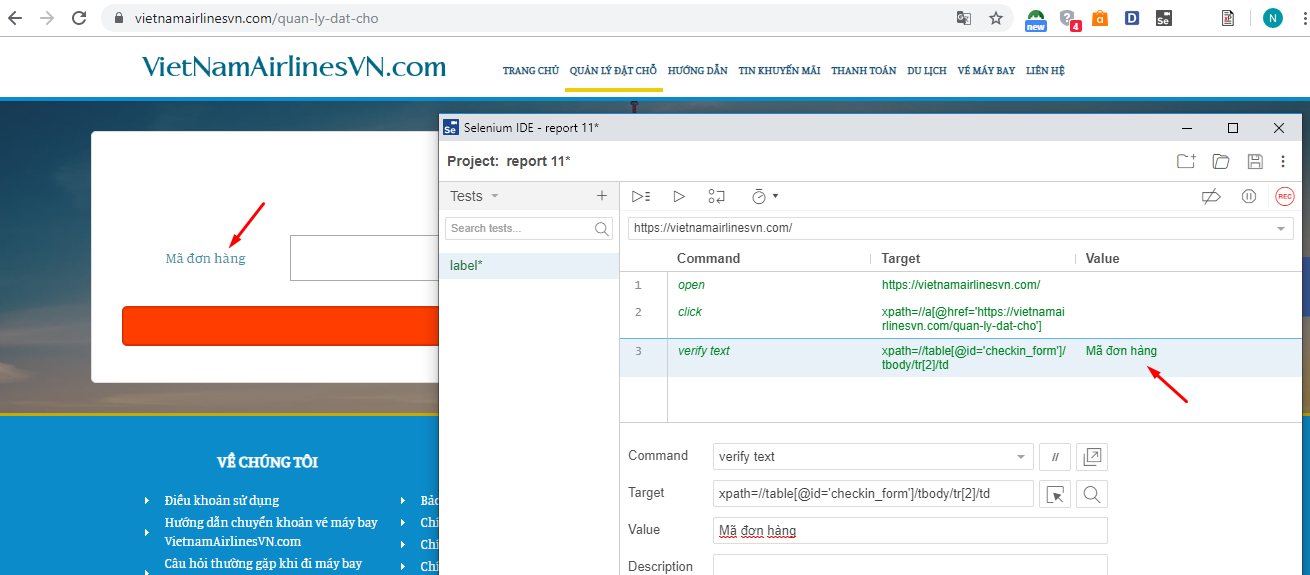
Task: Open TIN KHUYẾN MÃI menu item
Action: pos(779,71)
